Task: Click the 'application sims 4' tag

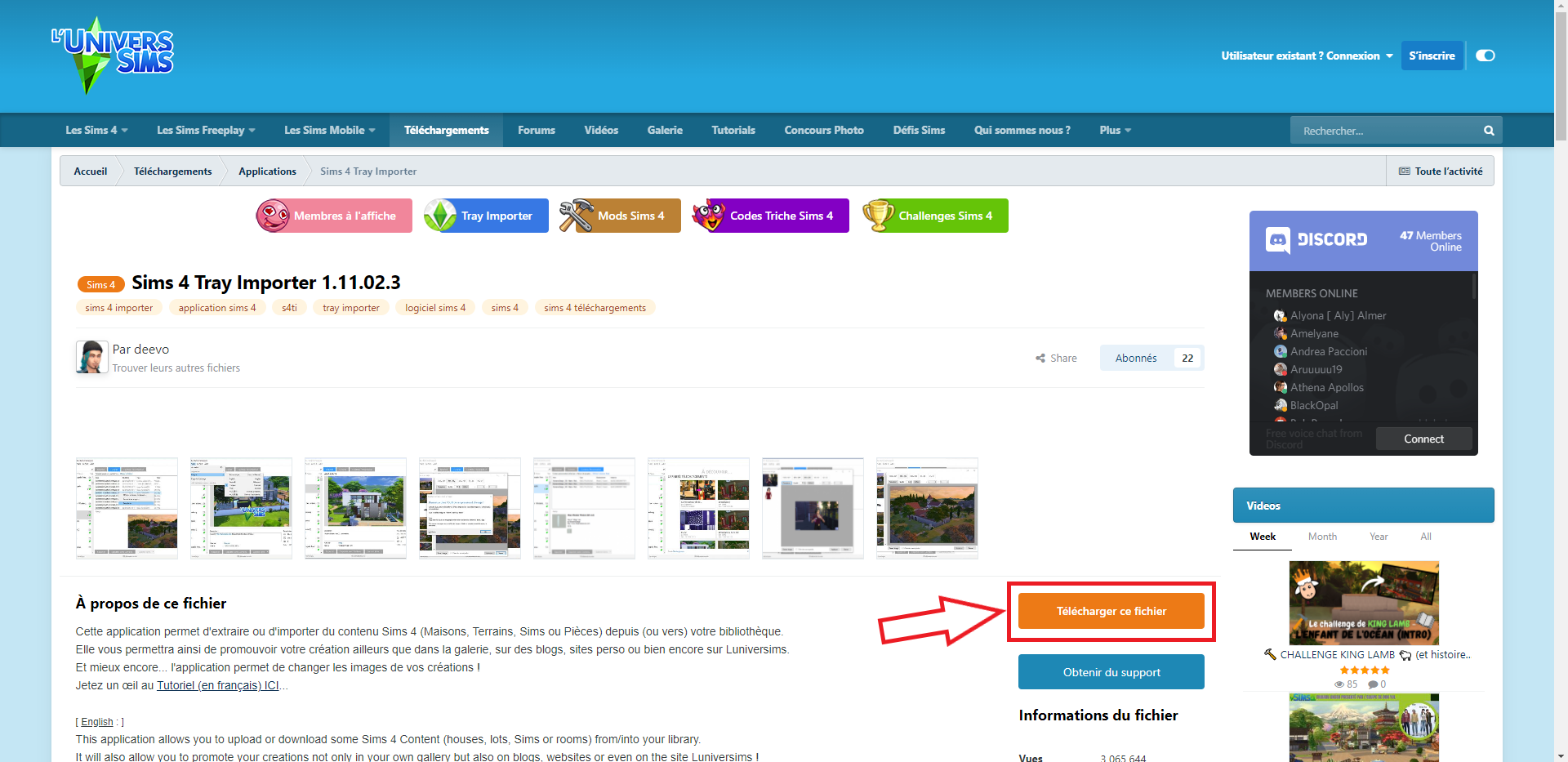Action: pos(217,308)
